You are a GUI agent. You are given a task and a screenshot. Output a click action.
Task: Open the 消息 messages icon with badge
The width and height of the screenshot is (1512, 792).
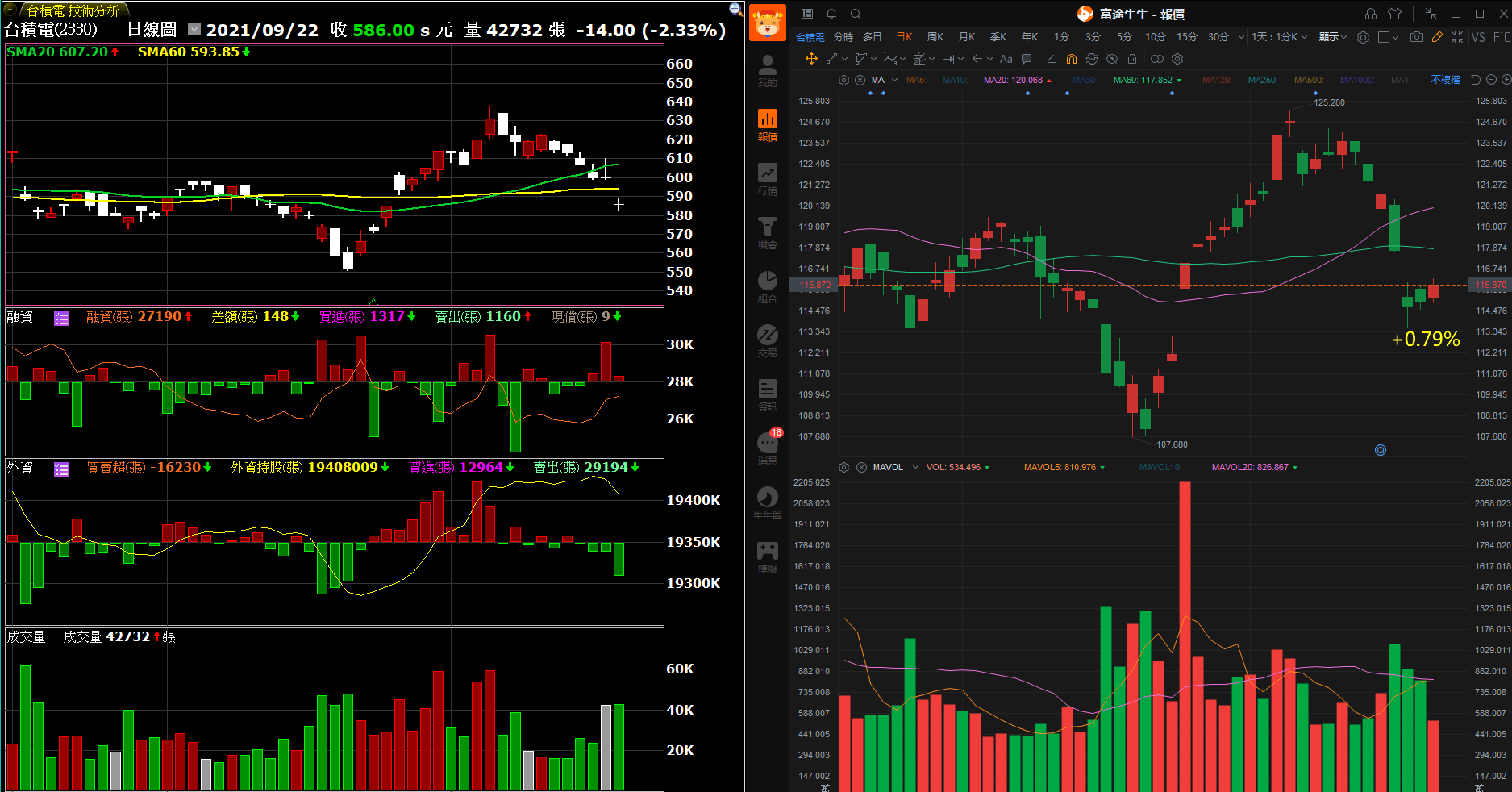click(768, 448)
